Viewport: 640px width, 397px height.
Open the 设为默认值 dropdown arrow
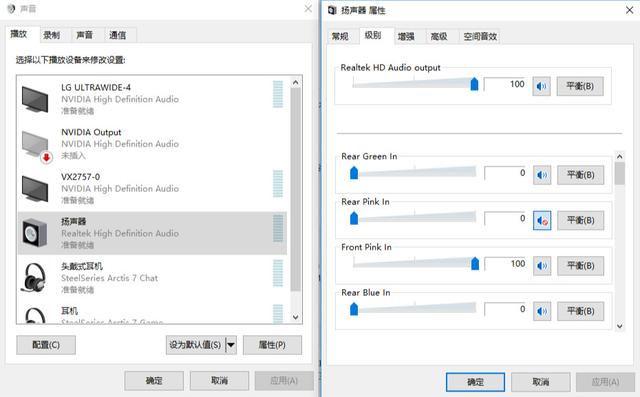click(231, 345)
